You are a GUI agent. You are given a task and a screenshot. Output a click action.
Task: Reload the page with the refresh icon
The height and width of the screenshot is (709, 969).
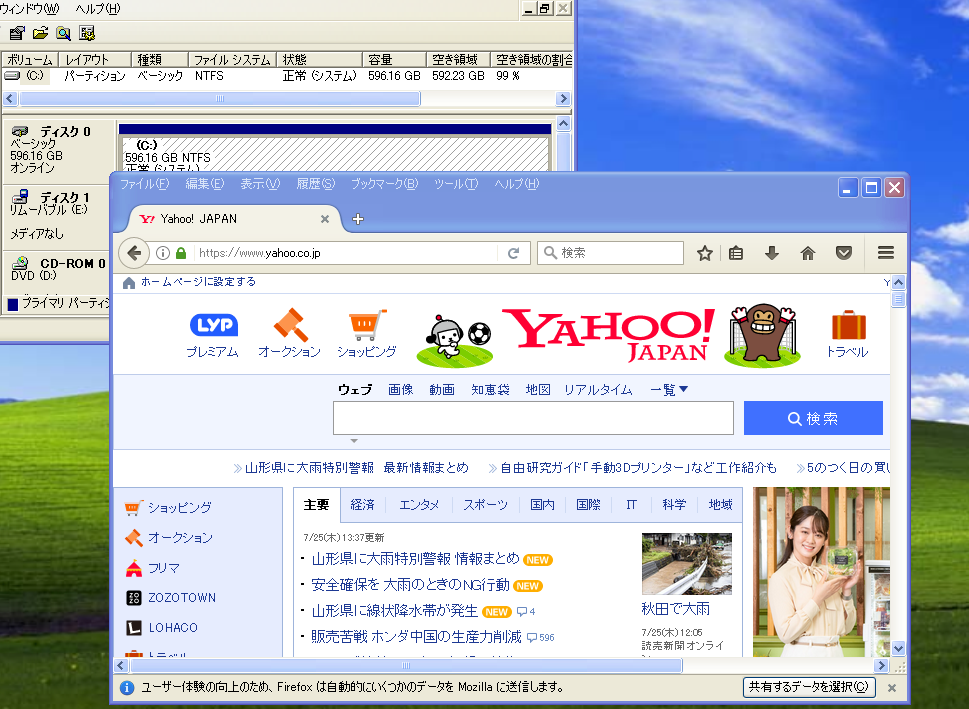tap(513, 253)
